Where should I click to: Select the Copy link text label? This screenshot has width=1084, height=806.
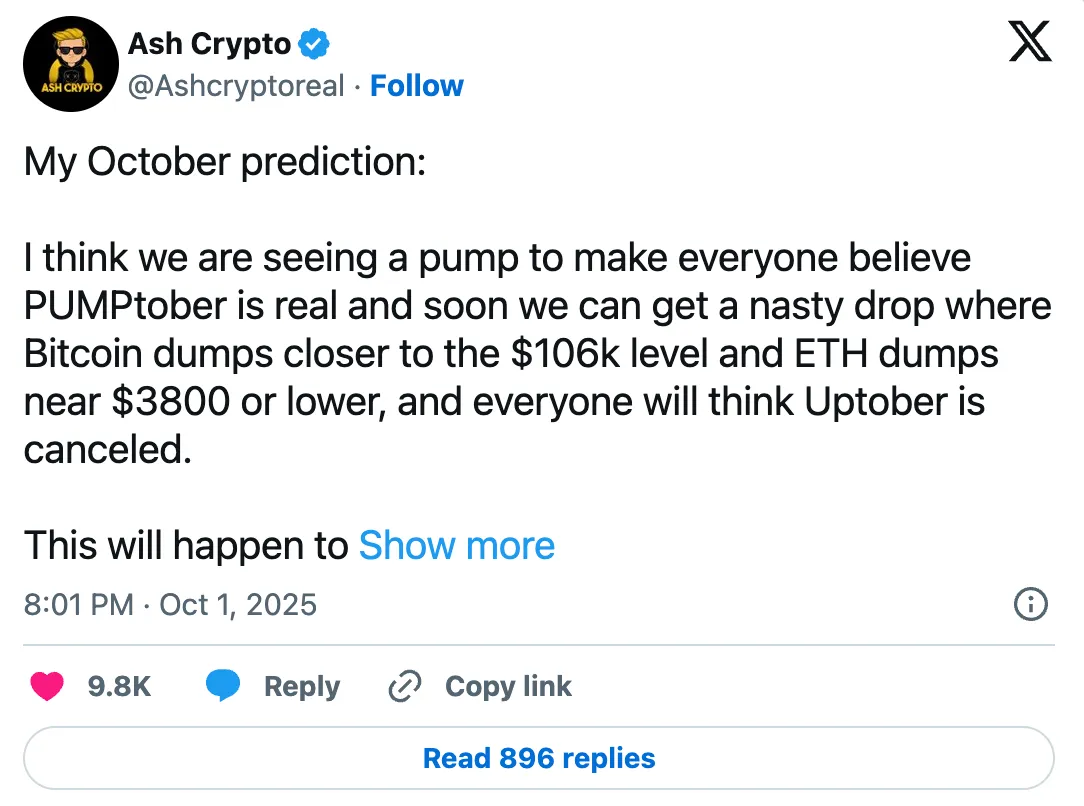tap(507, 686)
